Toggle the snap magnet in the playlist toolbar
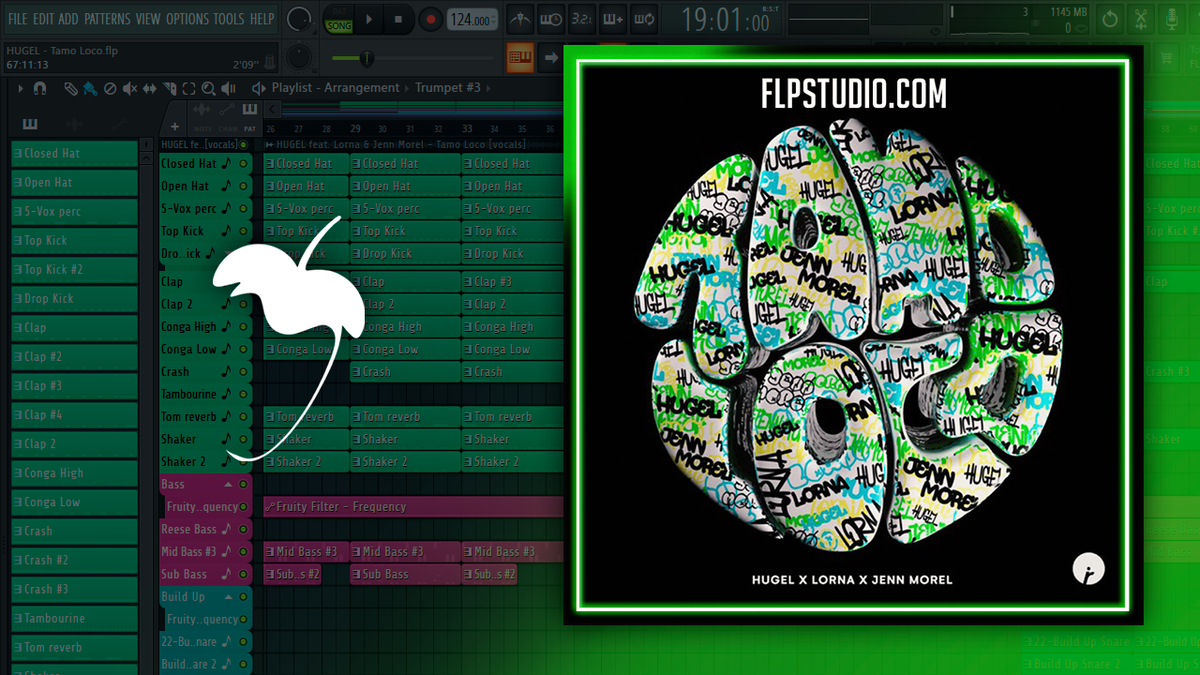Image resolution: width=1200 pixels, height=675 pixels. [x=40, y=88]
